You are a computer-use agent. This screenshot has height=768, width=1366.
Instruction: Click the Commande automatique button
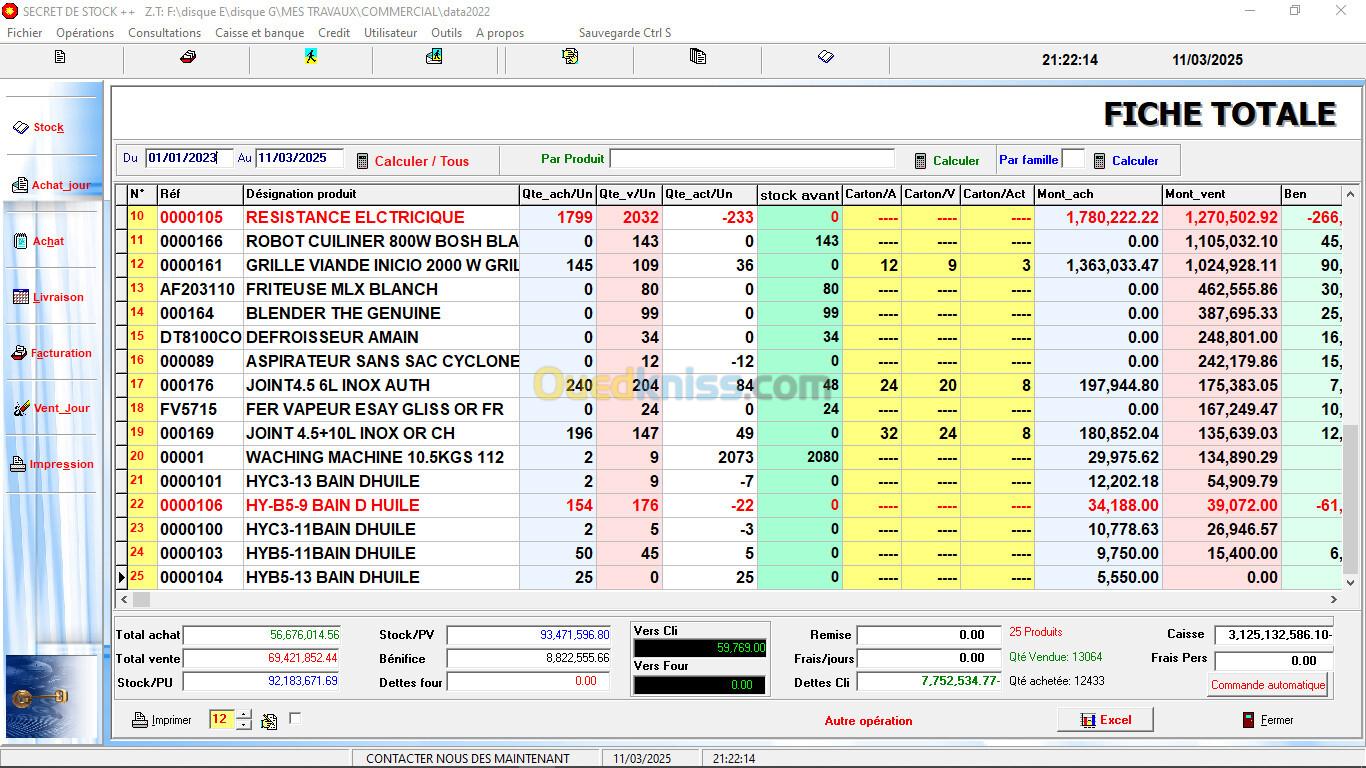[1268, 685]
